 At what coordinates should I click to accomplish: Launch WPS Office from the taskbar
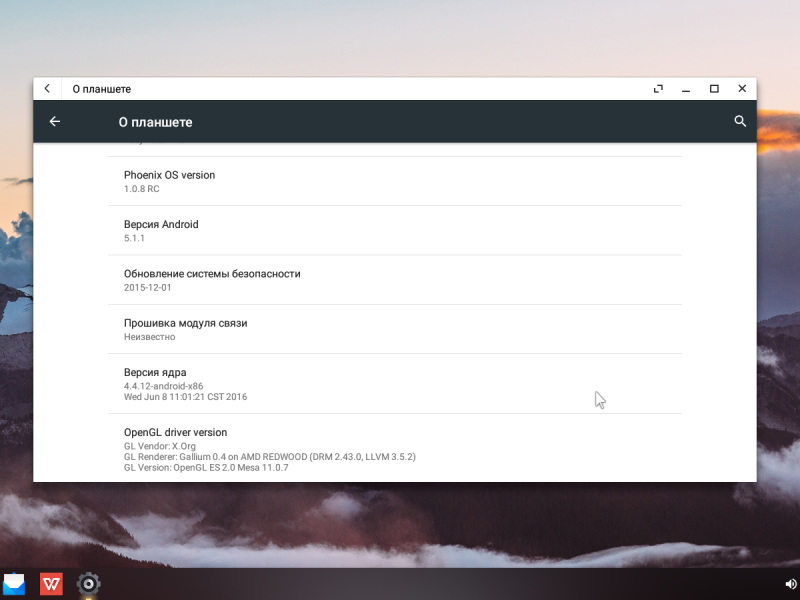click(51, 584)
